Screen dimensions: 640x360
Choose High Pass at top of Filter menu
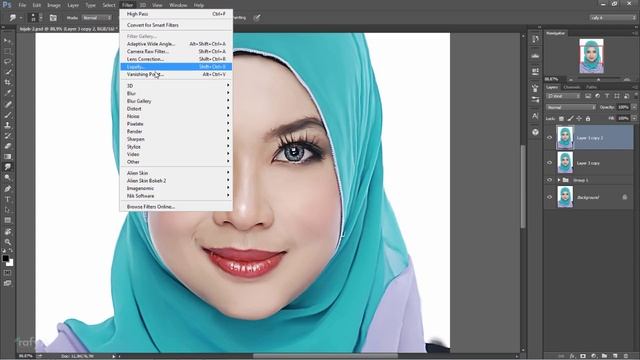[x=176, y=14]
